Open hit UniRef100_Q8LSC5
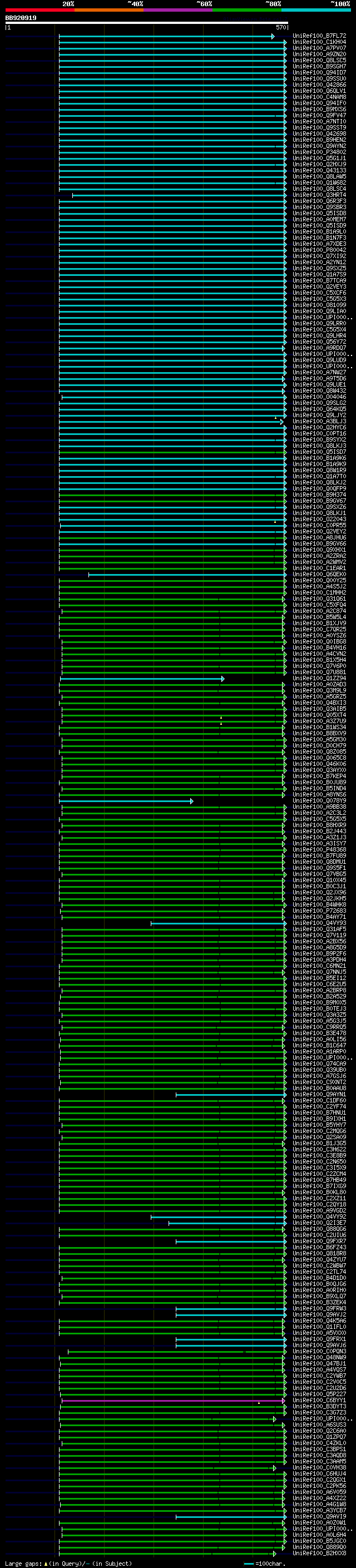This screenshot has height=1568, width=356. [319, 61]
